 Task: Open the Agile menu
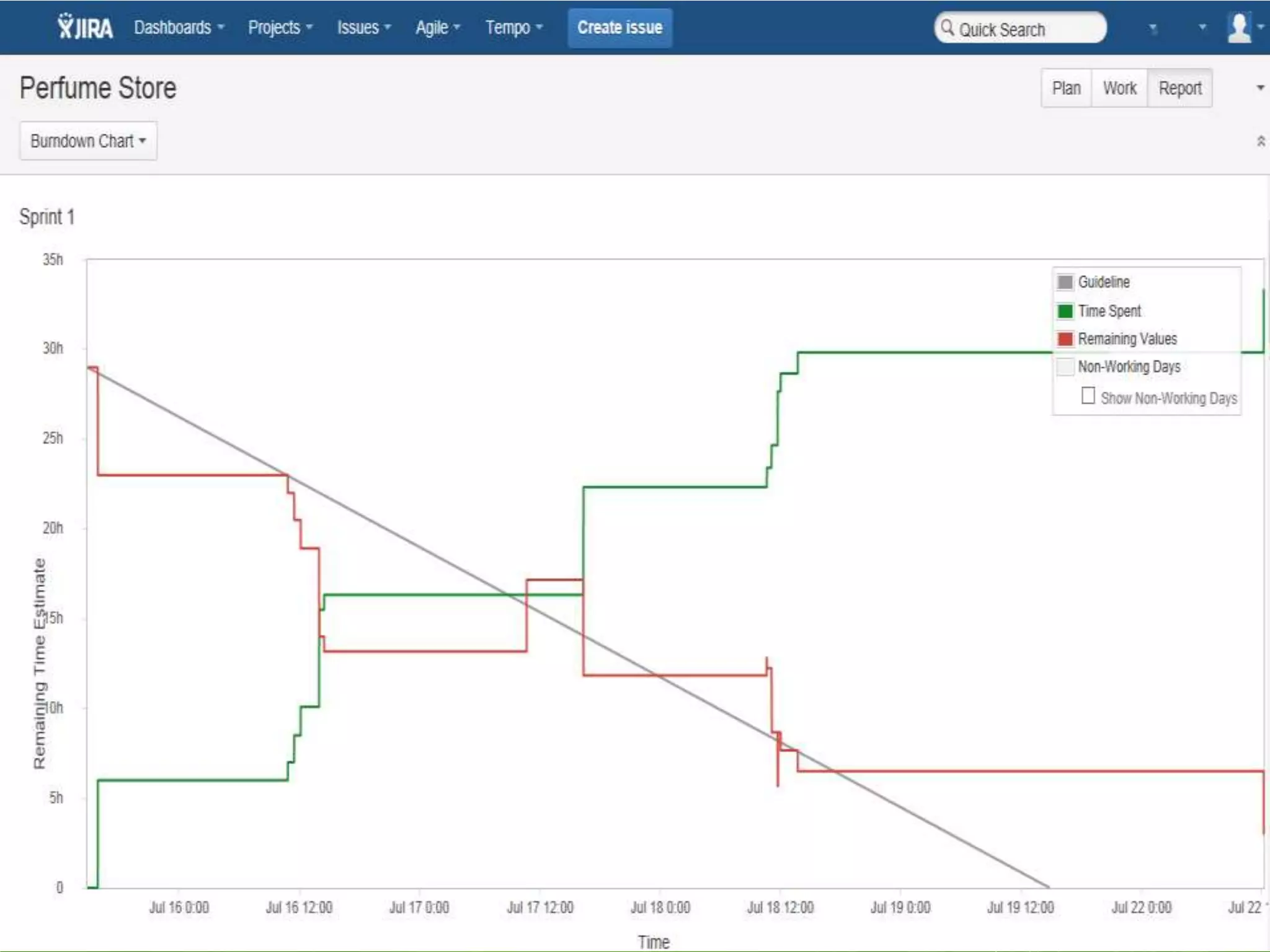pyautogui.click(x=437, y=28)
